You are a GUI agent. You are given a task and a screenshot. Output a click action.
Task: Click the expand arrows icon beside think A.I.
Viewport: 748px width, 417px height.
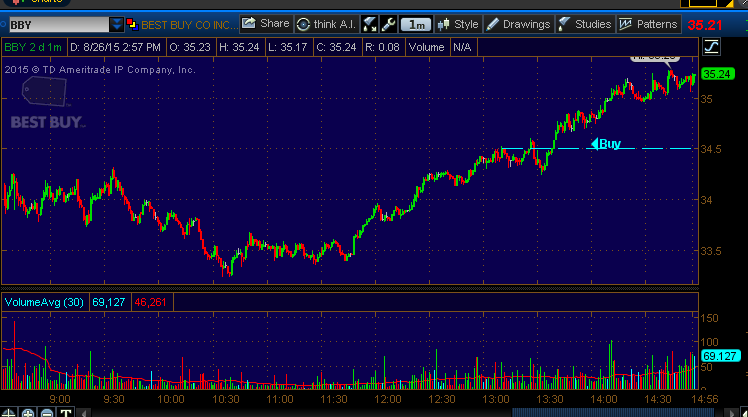[x=370, y=24]
